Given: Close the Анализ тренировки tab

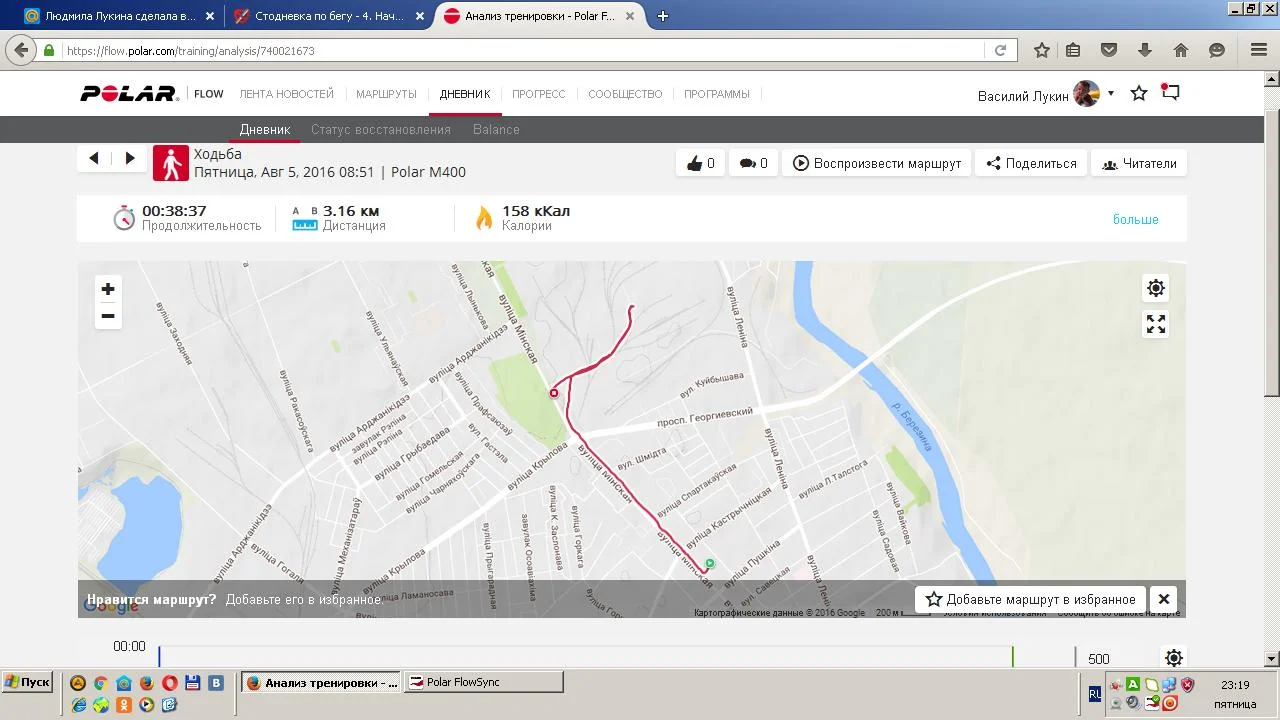Looking at the screenshot, I should point(630,16).
